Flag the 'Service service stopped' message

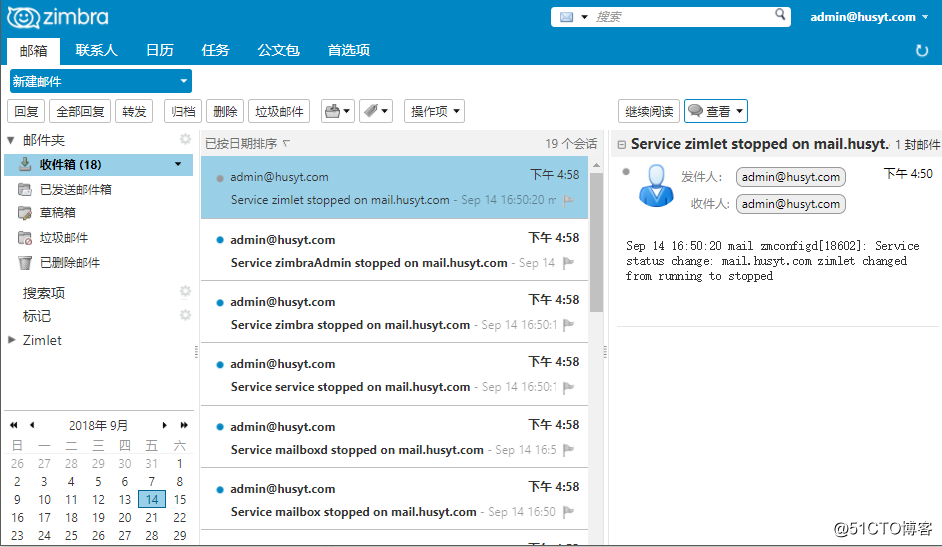[x=568, y=387]
